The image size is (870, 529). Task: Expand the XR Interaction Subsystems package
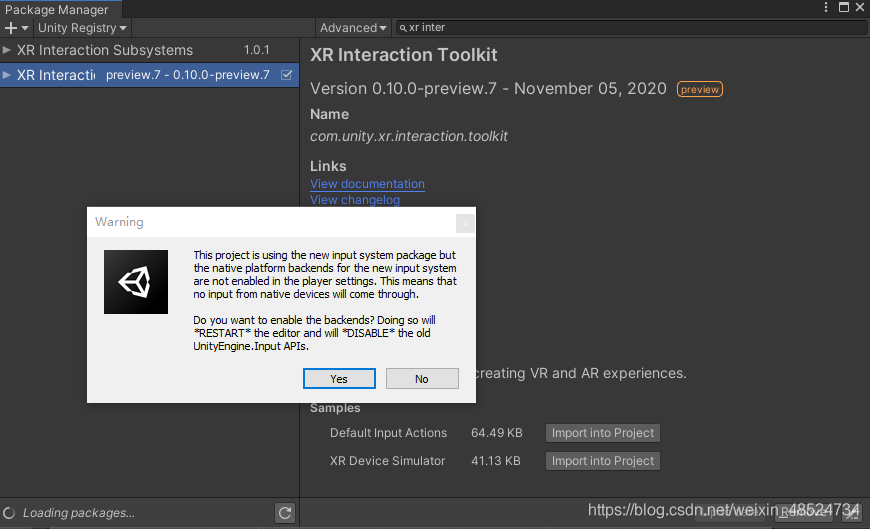(7, 50)
